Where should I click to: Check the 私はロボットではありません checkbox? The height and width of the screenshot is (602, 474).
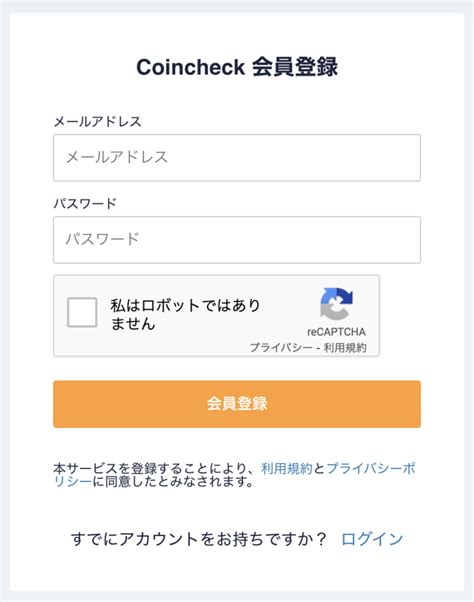pyautogui.click(x=82, y=312)
